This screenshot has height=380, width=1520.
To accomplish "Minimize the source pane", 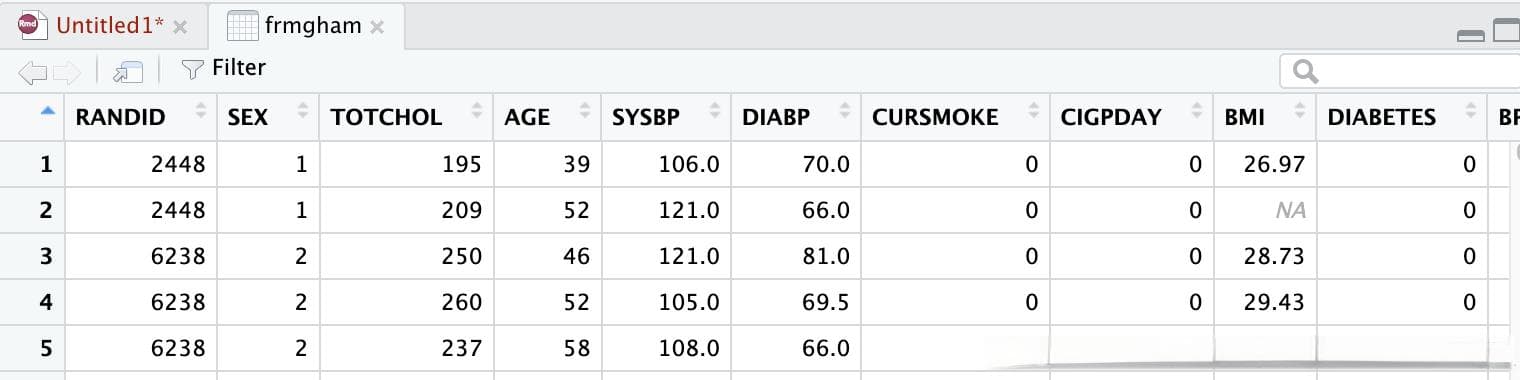I will point(1471,36).
